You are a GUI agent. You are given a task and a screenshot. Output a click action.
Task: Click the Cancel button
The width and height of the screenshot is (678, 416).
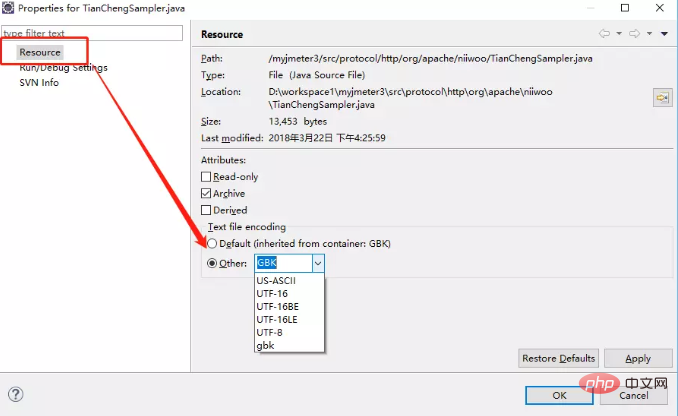[633, 395]
